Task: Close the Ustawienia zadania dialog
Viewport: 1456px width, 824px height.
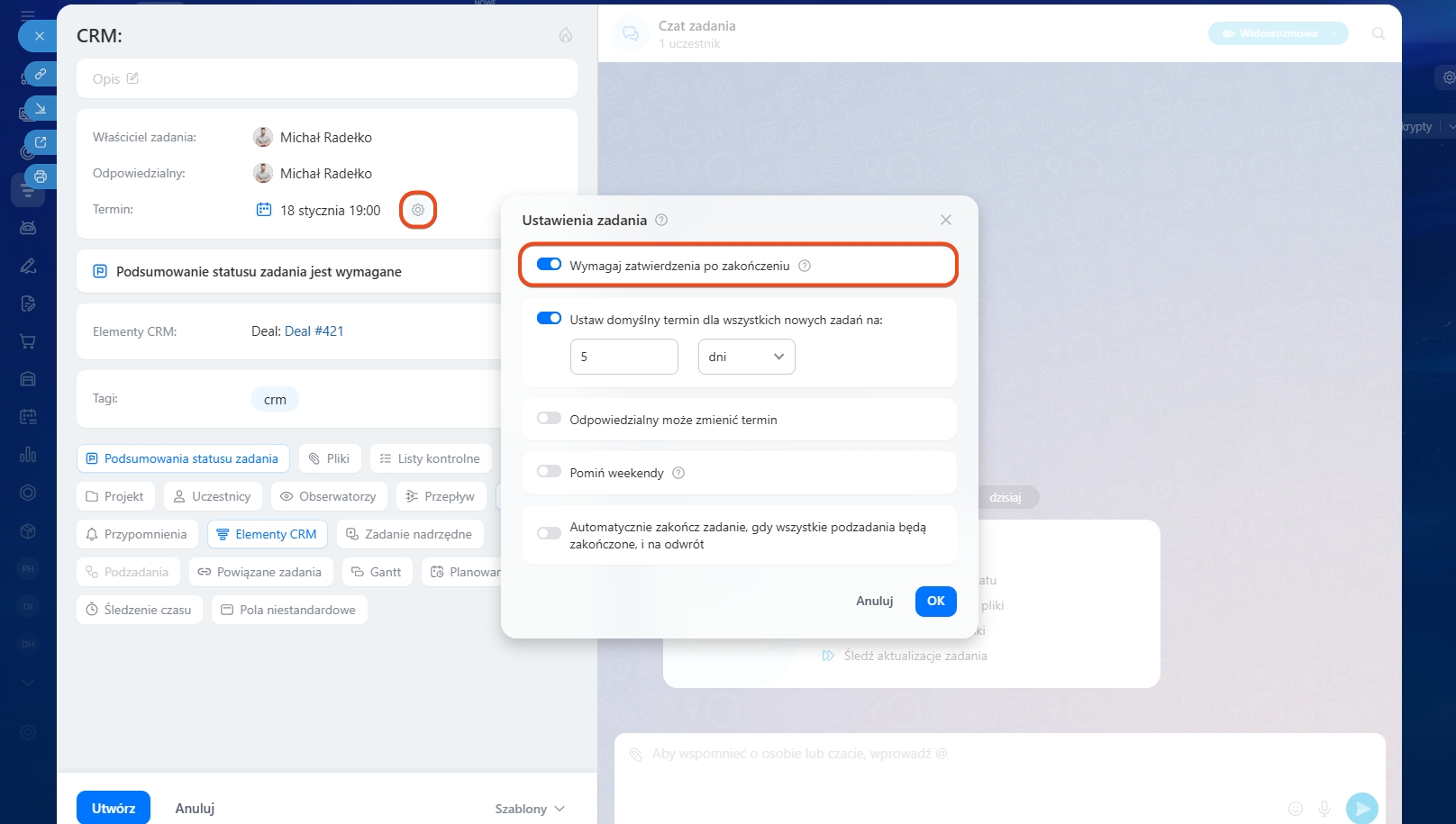Action: point(946,220)
